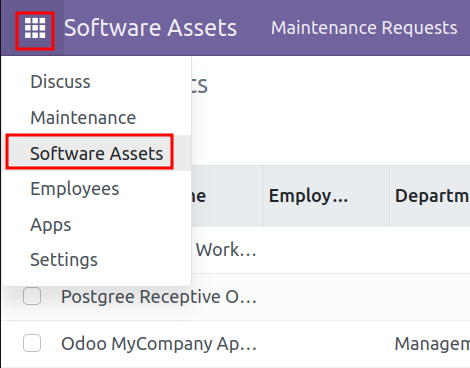Image resolution: width=470 pixels, height=368 pixels.
Task: Open the record ending with Work...
Action: (x=226, y=250)
